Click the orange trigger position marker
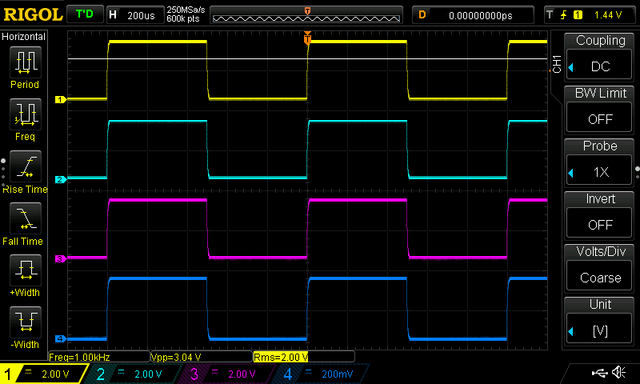 [x=307, y=38]
